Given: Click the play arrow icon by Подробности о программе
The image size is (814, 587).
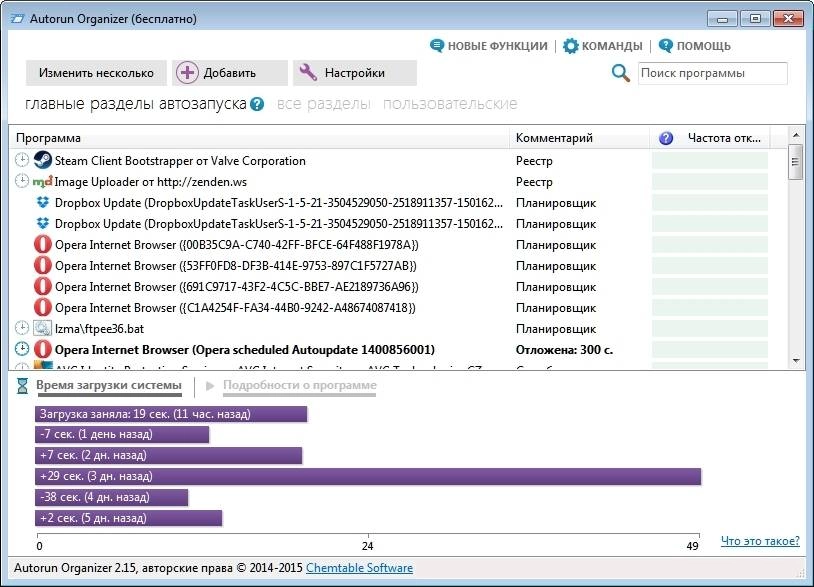Looking at the screenshot, I should [x=210, y=386].
